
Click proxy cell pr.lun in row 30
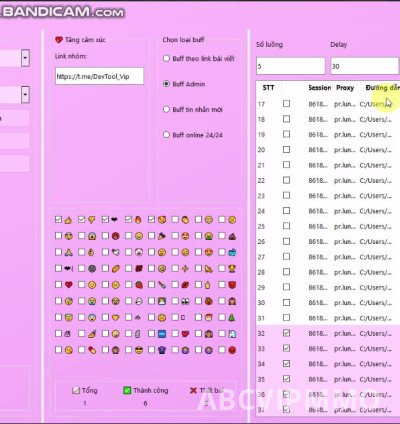tap(345, 303)
